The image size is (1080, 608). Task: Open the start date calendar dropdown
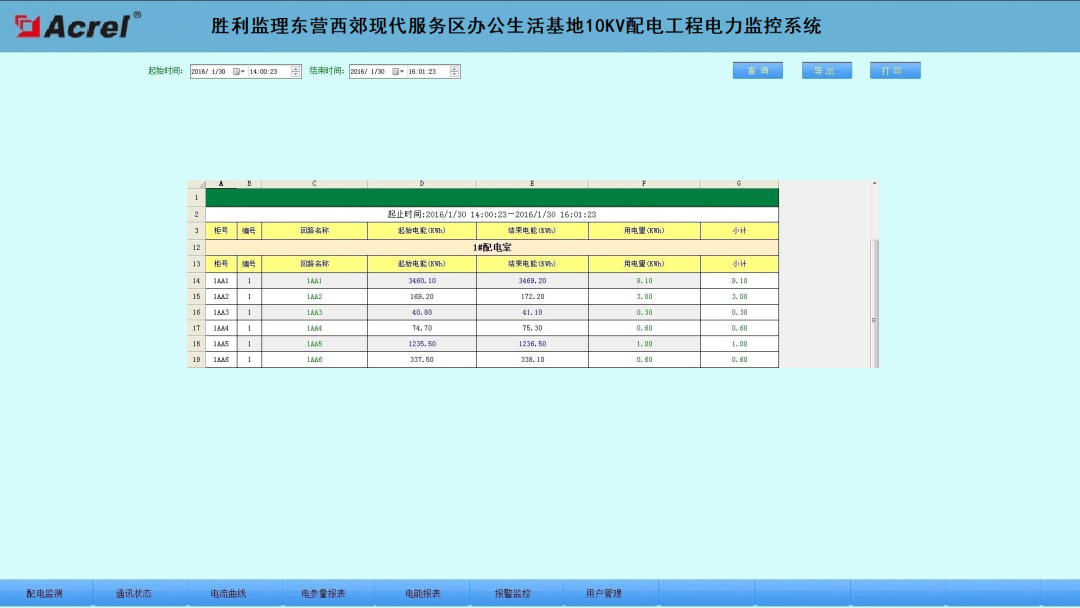point(239,71)
